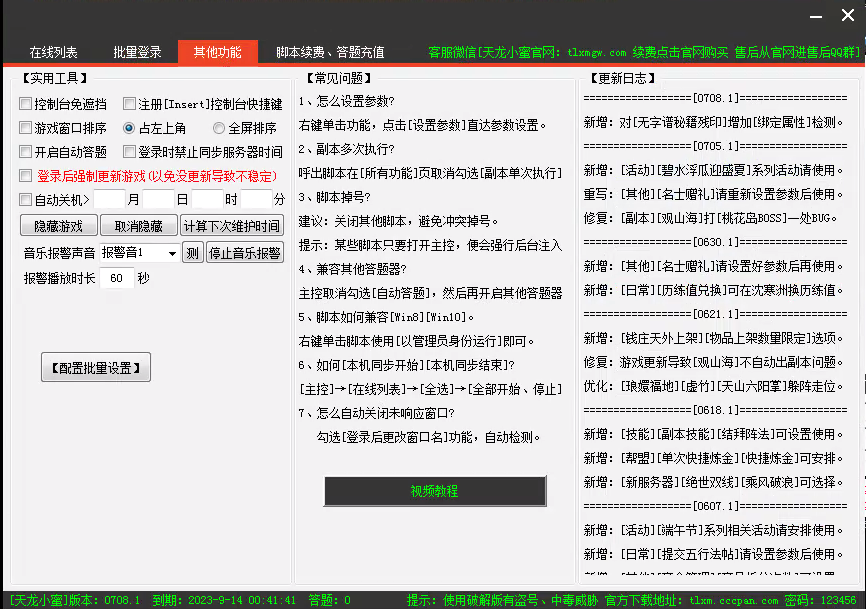This screenshot has width=866, height=609.
Task: Focus the 分 input for auto shutdown
Action: 256,199
